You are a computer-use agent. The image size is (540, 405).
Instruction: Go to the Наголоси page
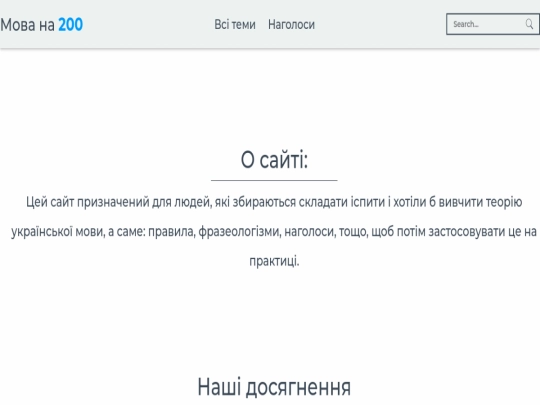(x=291, y=24)
